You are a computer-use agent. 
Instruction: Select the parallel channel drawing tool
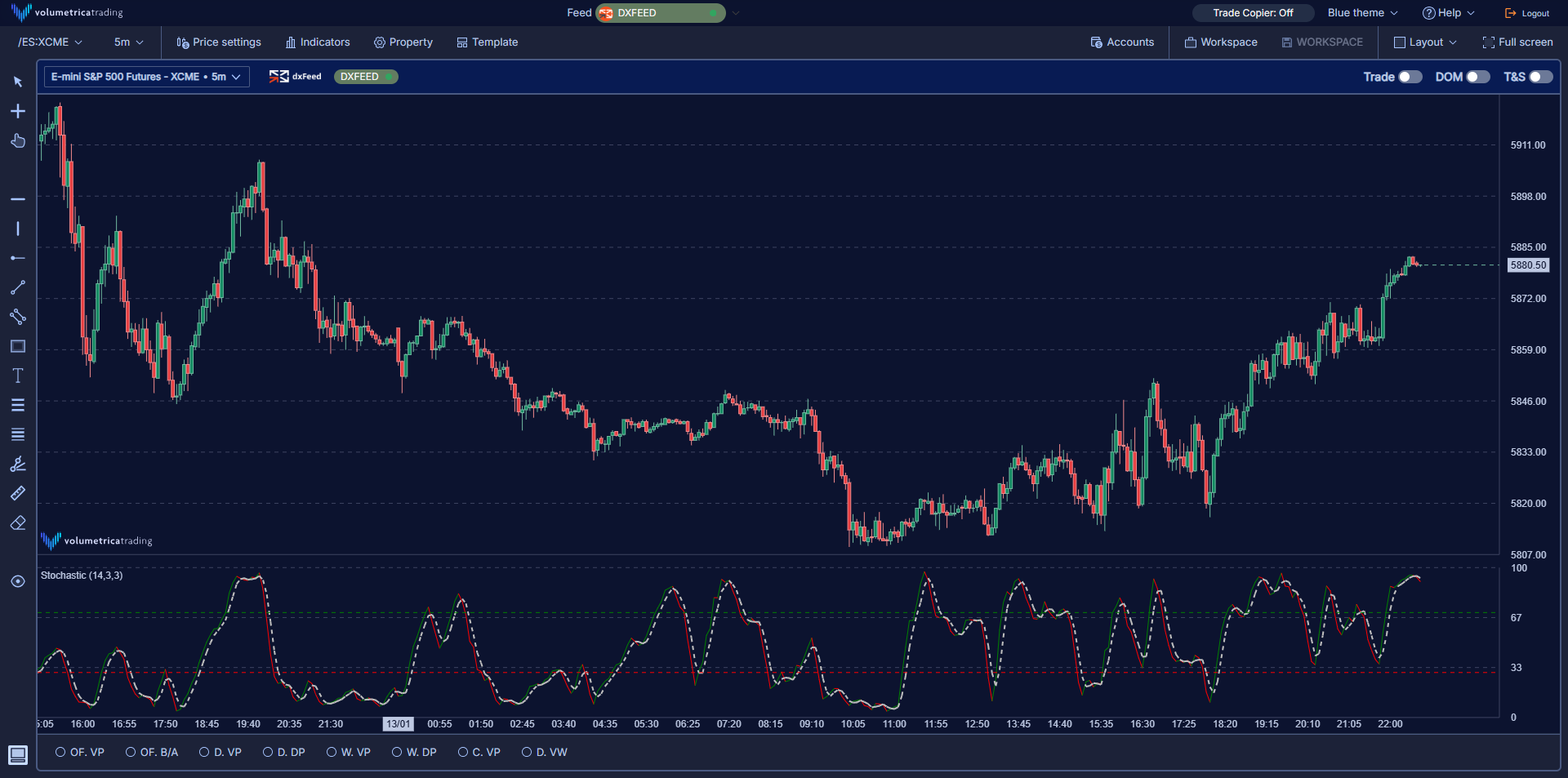click(18, 317)
